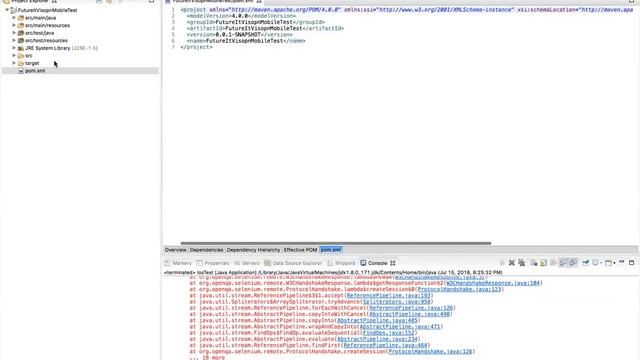Expand the src folder arrow
This screenshot has height=360, width=640.
[14, 56]
